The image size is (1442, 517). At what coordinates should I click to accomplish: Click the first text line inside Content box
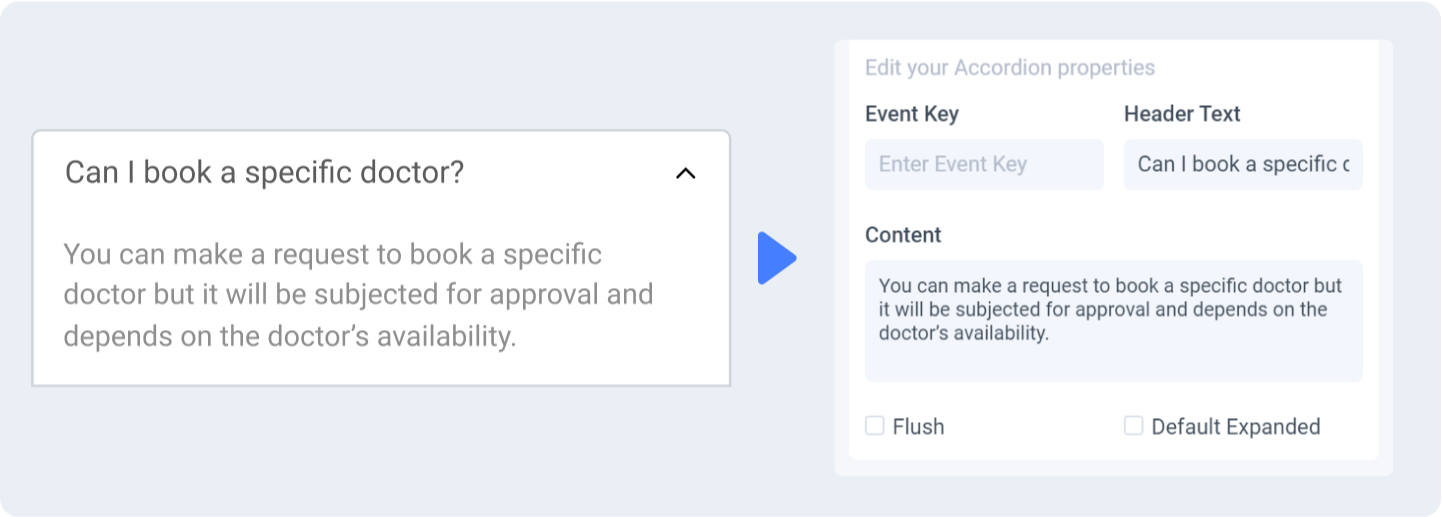1110,286
